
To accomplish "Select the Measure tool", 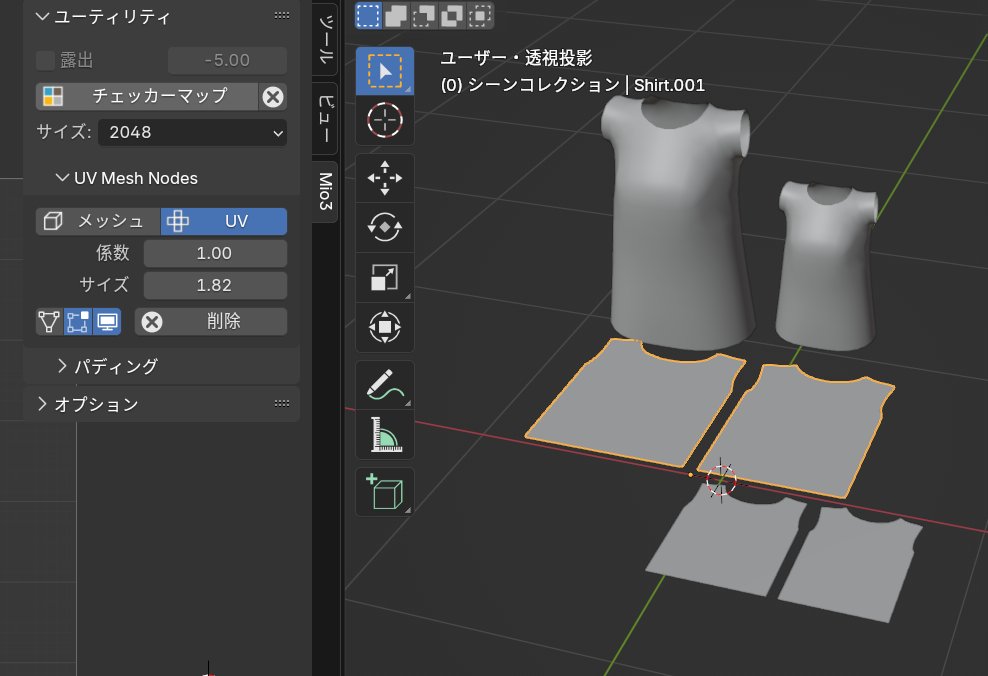I will [x=385, y=435].
